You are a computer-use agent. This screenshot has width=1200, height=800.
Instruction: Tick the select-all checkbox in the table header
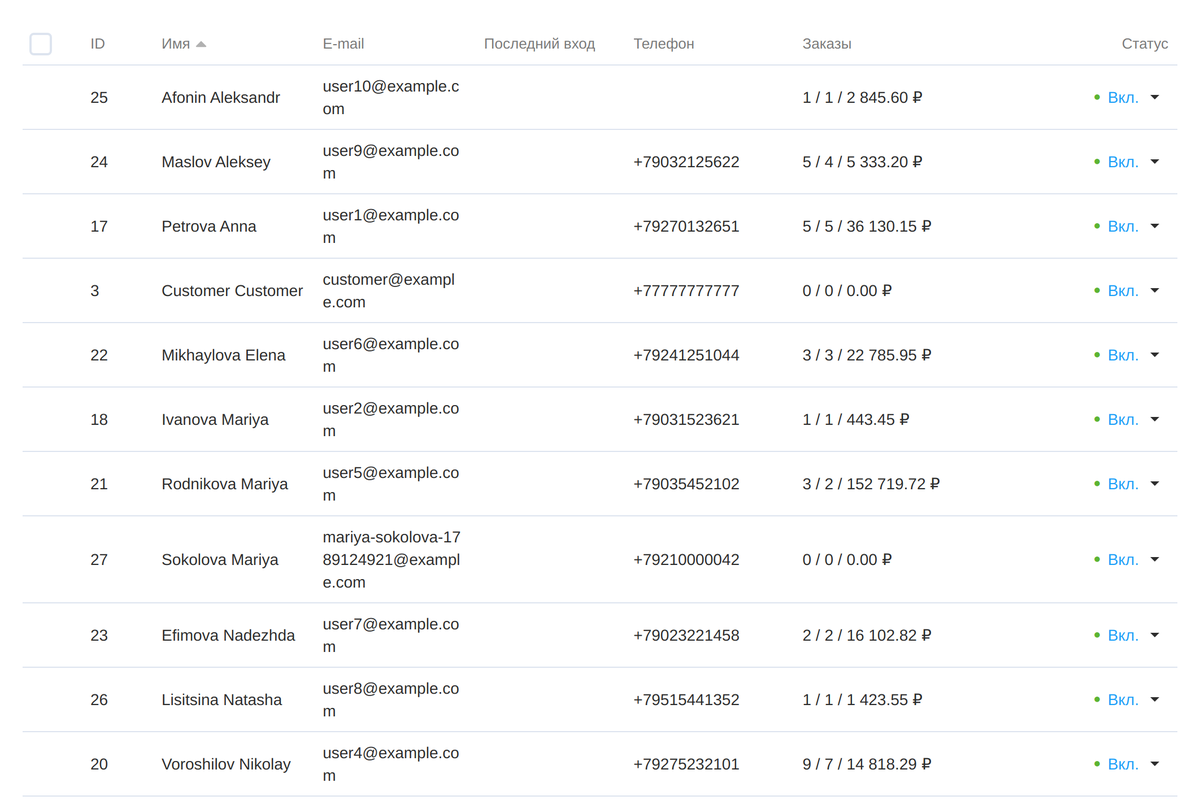tap(41, 44)
